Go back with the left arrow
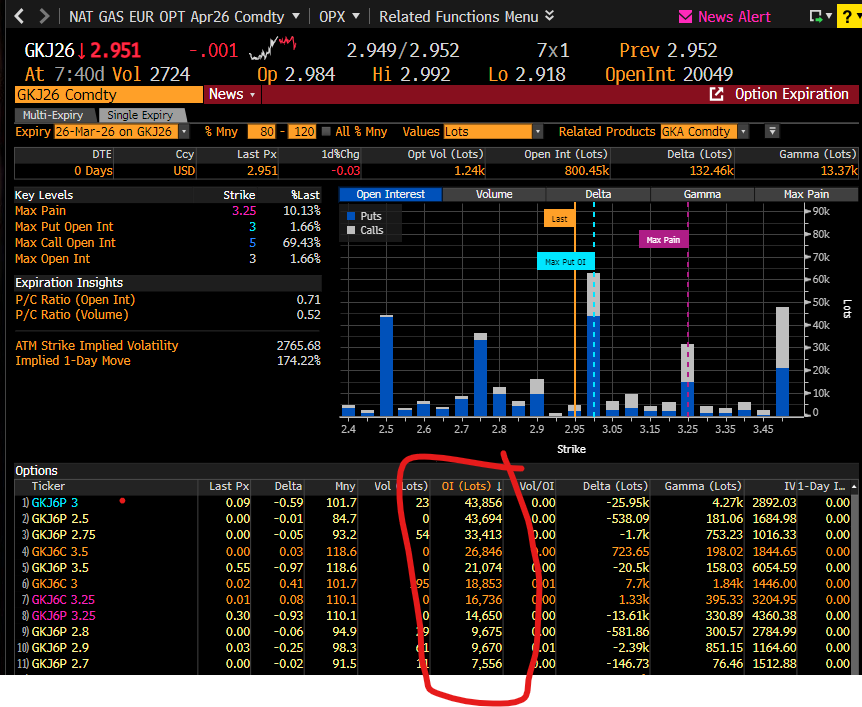This screenshot has width=862, height=707. [19, 16]
